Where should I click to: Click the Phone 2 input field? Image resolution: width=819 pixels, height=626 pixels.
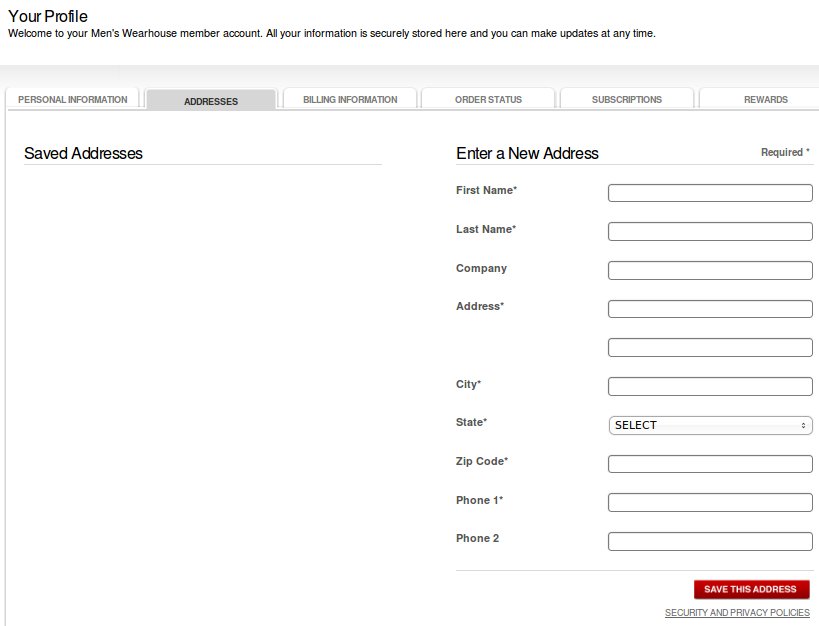(x=710, y=541)
